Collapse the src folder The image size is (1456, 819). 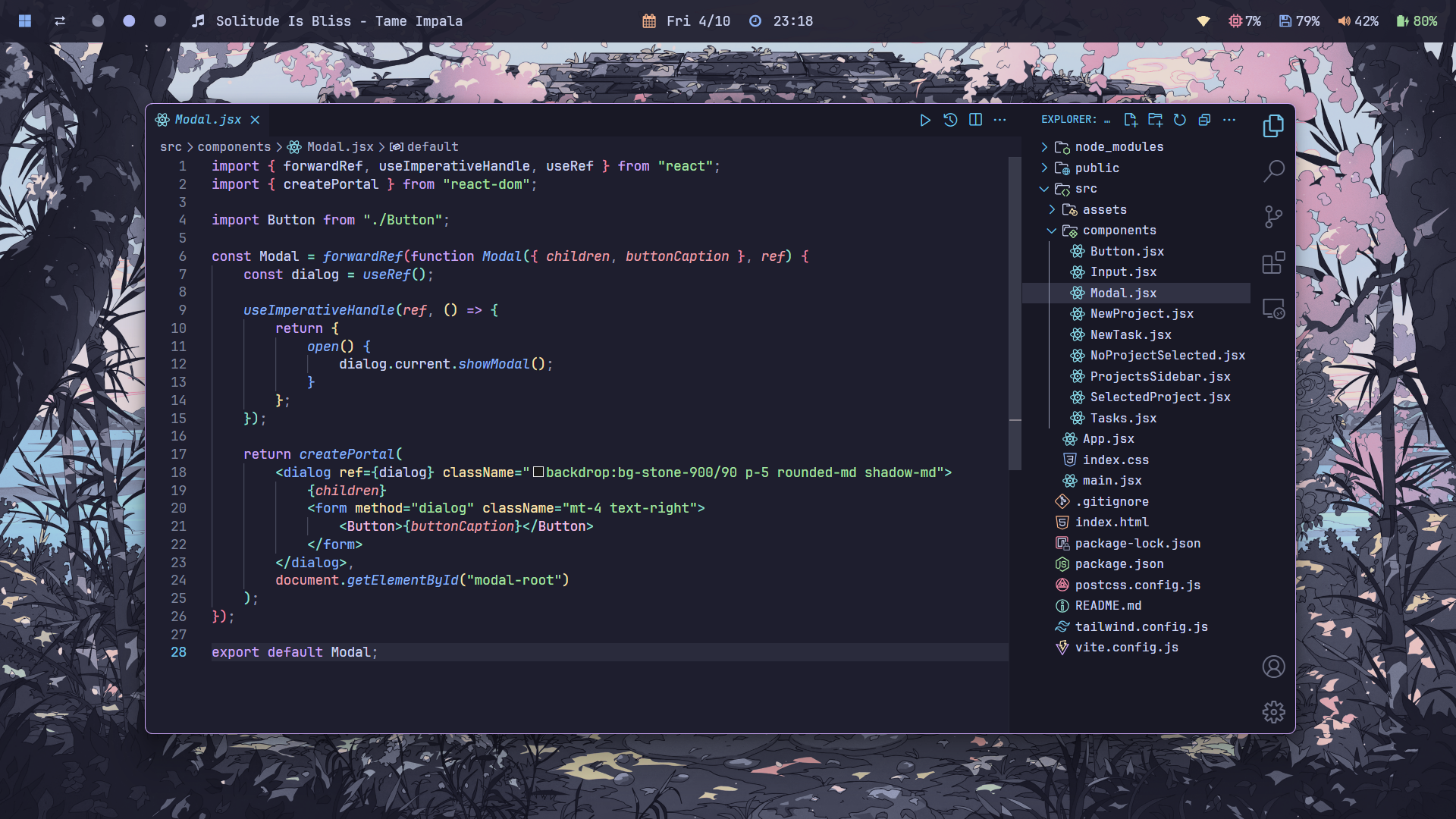point(1136,189)
